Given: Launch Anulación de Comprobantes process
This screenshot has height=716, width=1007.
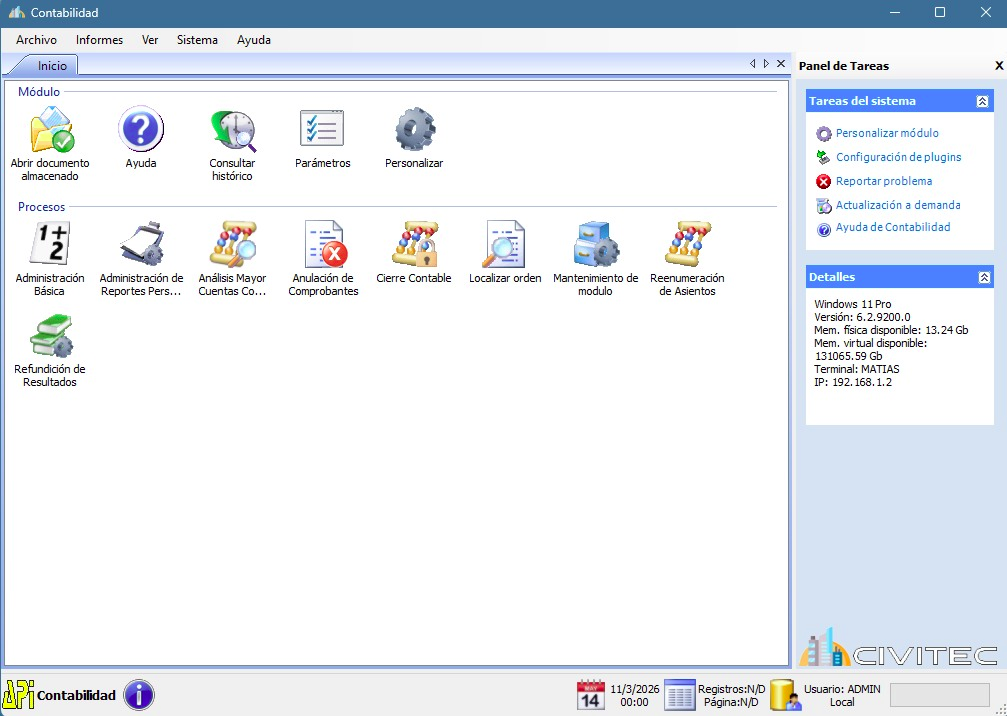Looking at the screenshot, I should pos(325,244).
